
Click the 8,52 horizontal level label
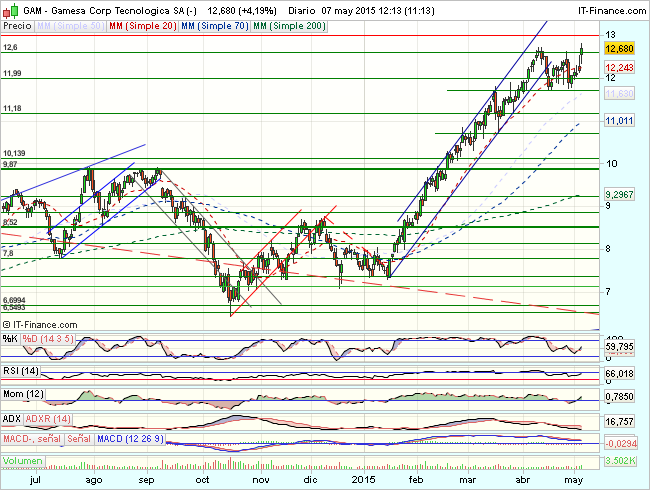click(x=10, y=222)
